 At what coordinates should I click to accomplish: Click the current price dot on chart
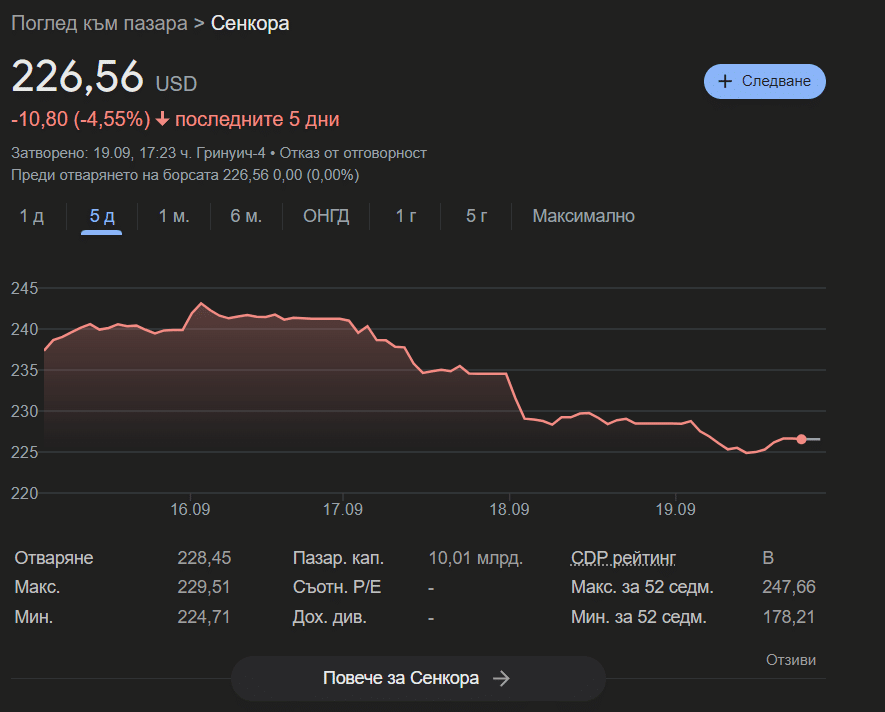(801, 439)
